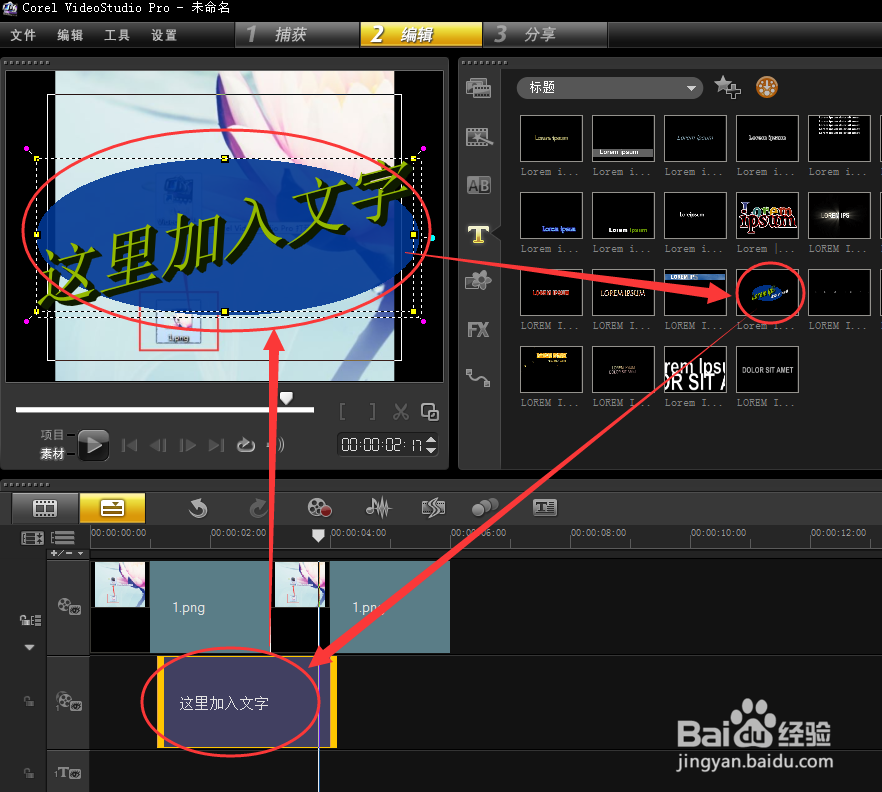Open the Track Motion spheres icon
Viewport: 882px width, 792px height.
(x=485, y=507)
